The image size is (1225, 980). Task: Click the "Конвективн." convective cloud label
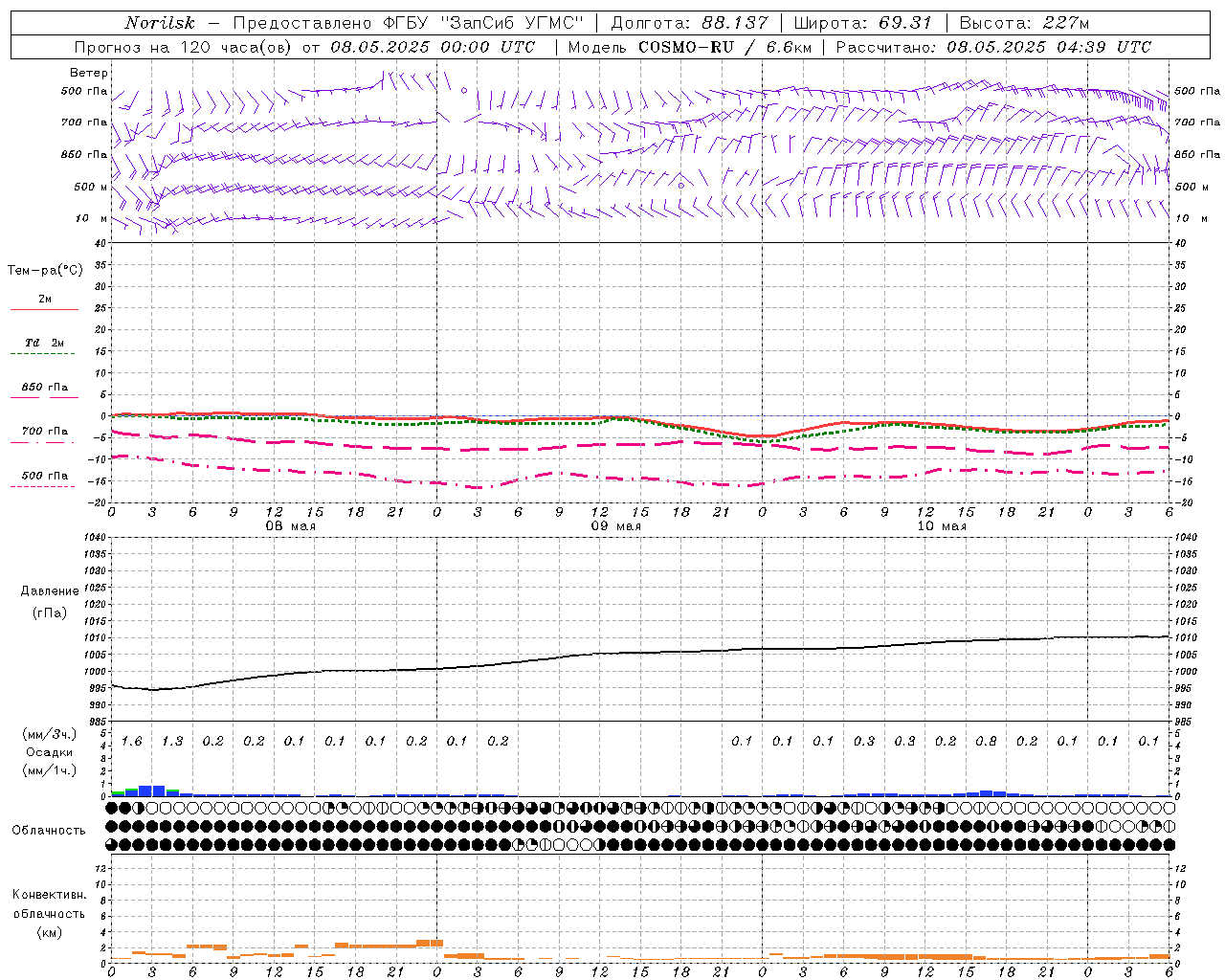49,895
